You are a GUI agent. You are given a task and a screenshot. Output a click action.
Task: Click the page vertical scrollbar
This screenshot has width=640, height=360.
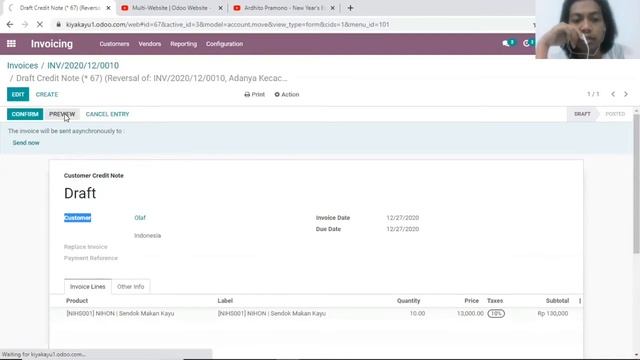click(636, 184)
